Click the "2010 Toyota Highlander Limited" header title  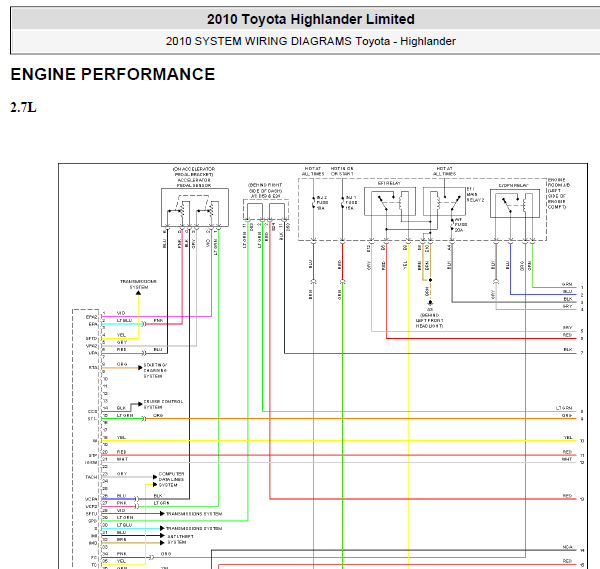(x=311, y=19)
